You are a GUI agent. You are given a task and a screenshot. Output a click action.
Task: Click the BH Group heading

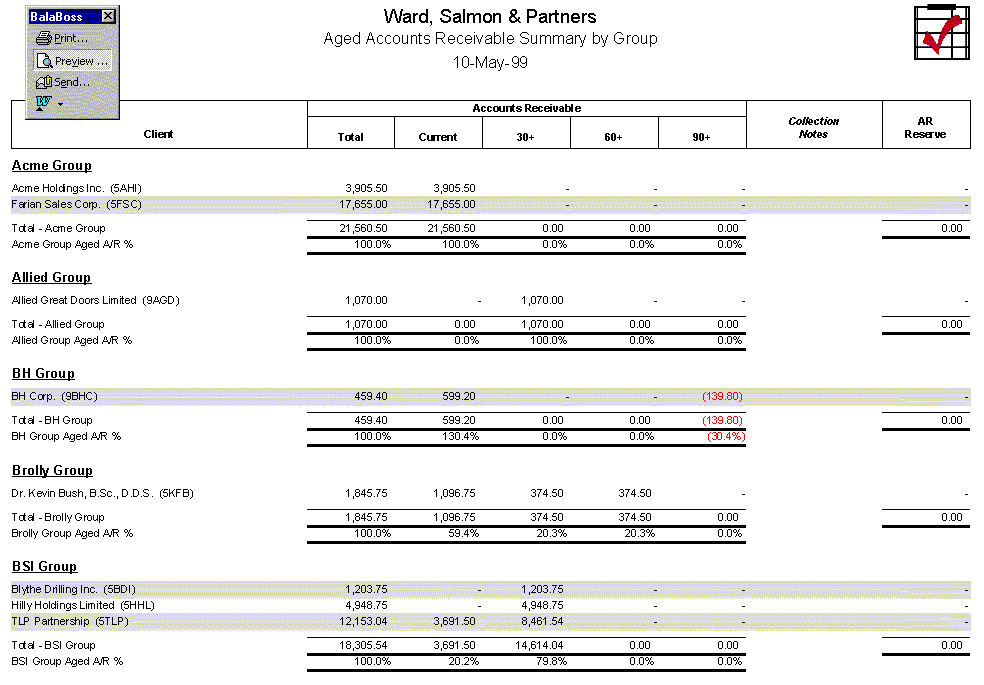coord(43,374)
